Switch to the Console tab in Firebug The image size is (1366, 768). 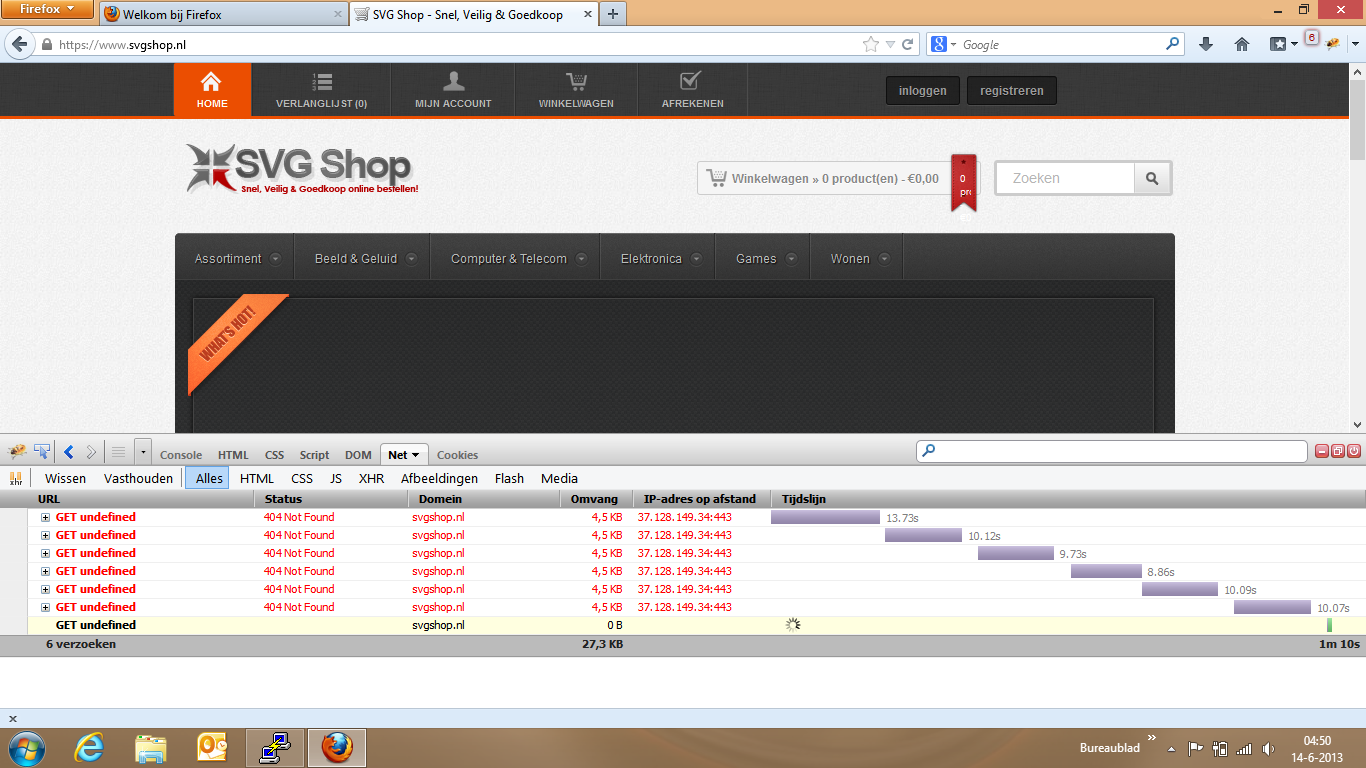(x=181, y=455)
